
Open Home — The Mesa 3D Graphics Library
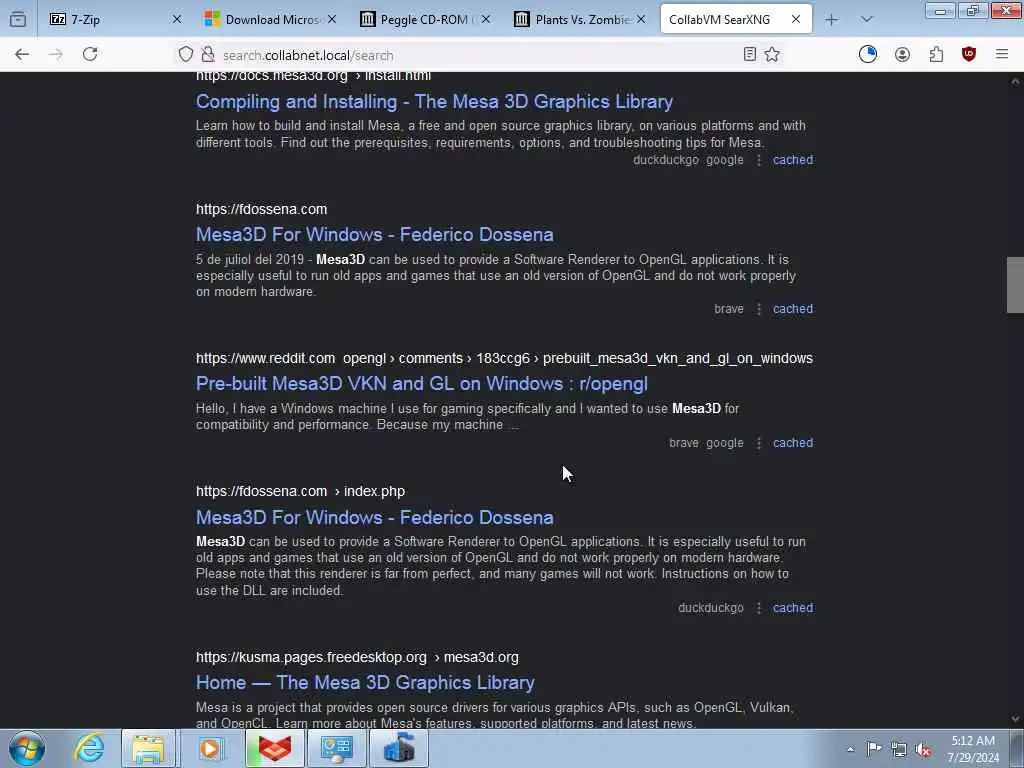pyautogui.click(x=365, y=682)
